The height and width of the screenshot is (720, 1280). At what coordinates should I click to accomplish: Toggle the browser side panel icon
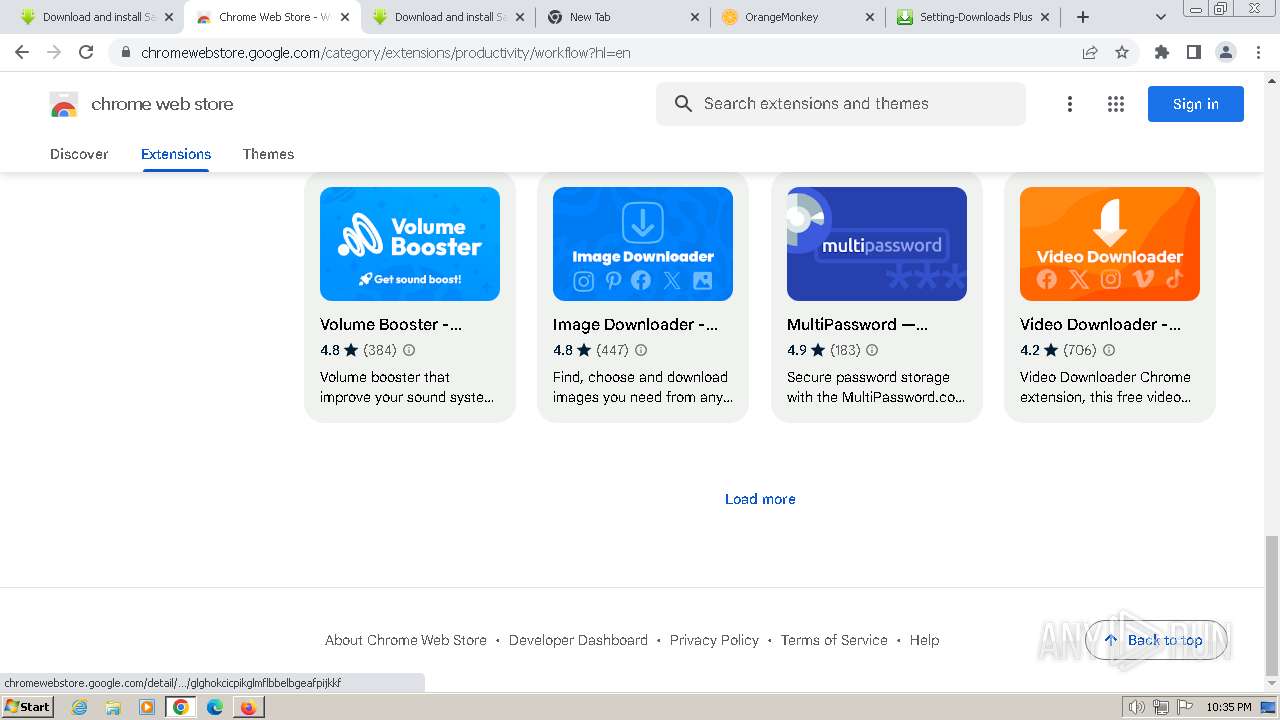(1194, 52)
